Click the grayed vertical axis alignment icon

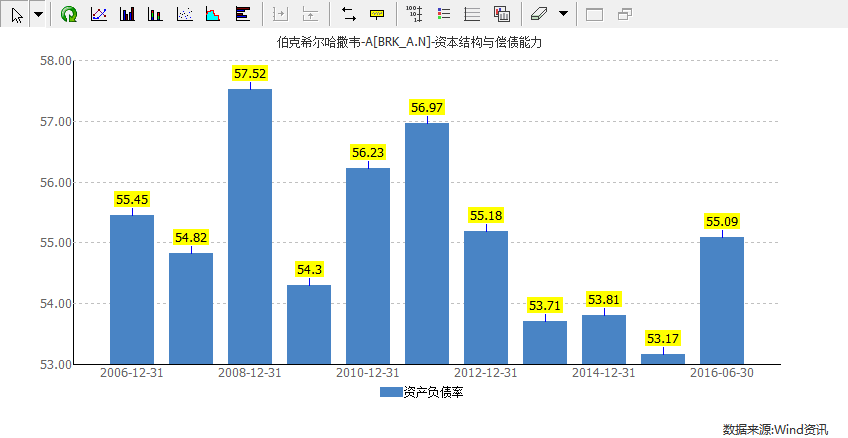pyautogui.click(x=310, y=15)
